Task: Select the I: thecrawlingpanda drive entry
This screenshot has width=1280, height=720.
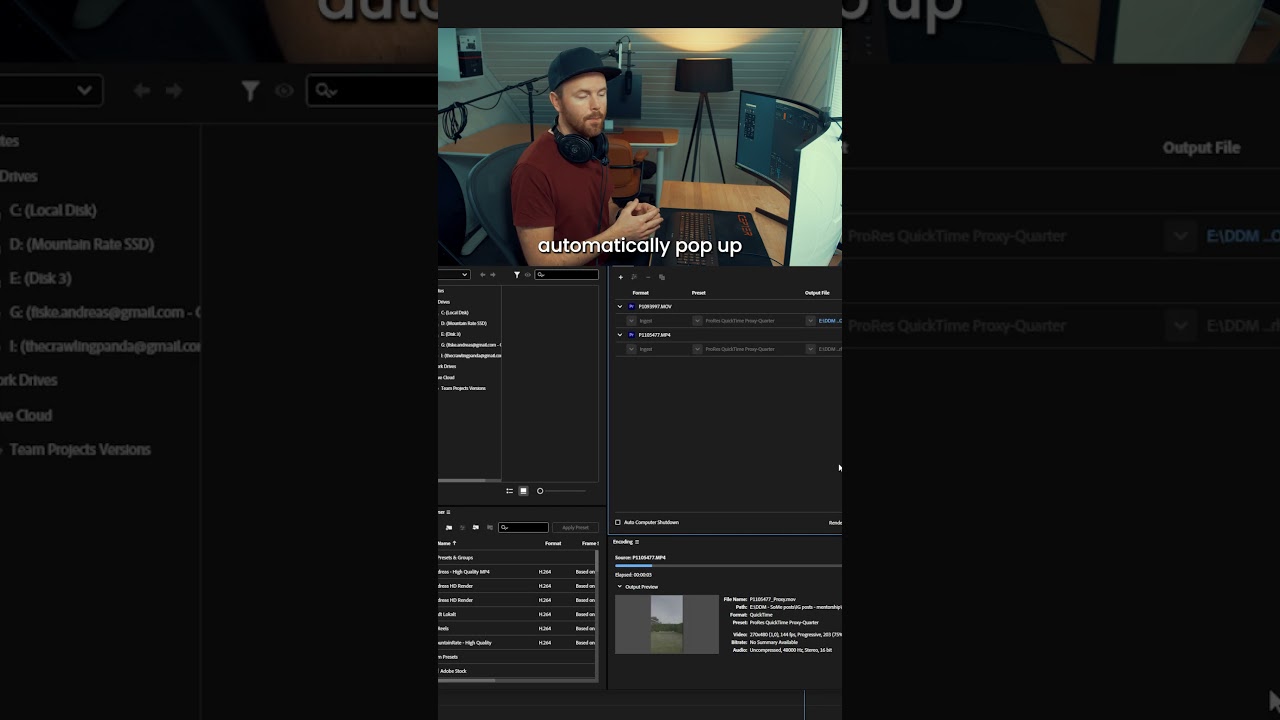Action: [x=471, y=356]
